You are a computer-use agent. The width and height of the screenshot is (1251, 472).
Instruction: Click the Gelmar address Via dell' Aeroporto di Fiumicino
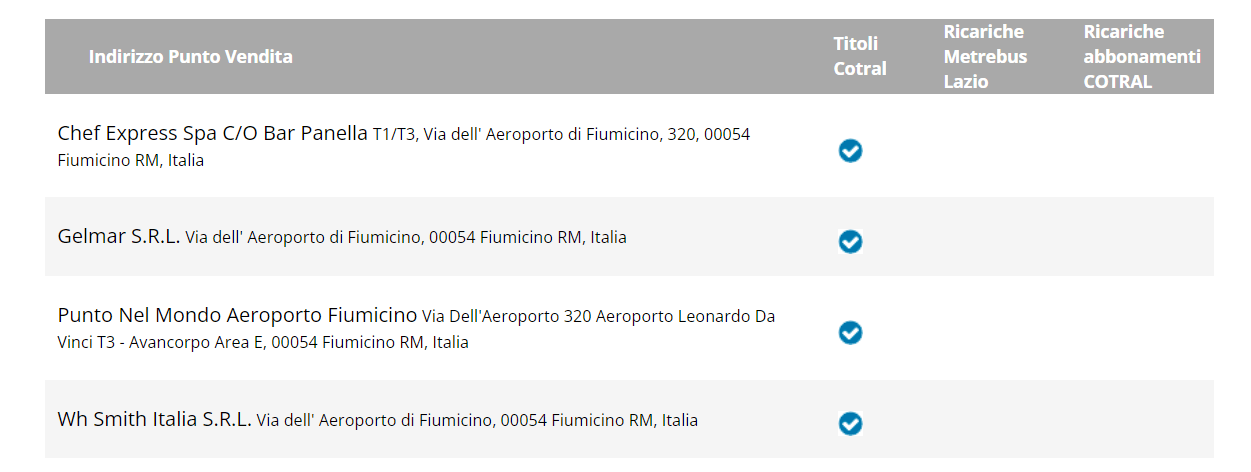point(405,238)
